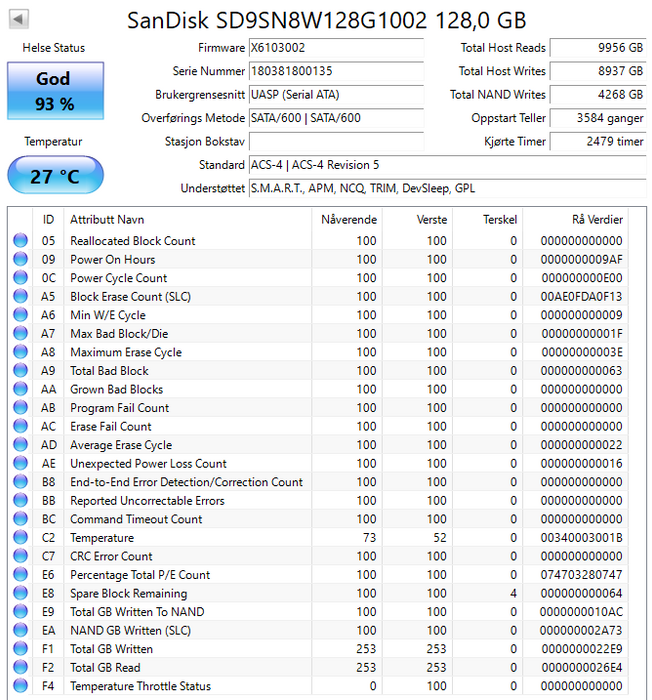
Task: Click status orb of Max Bad Block/Die row
Action: point(20,333)
